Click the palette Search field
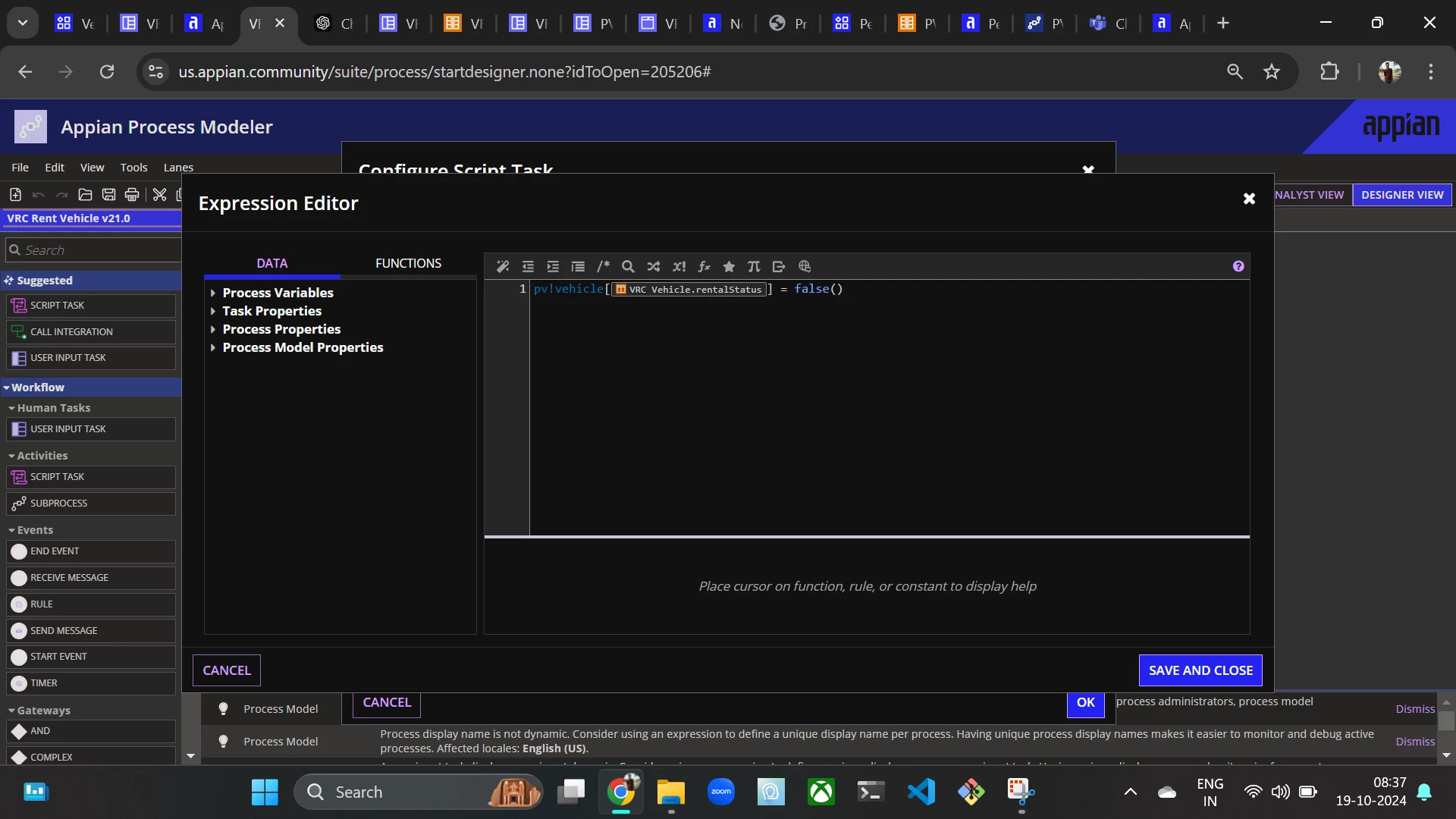 click(93, 250)
